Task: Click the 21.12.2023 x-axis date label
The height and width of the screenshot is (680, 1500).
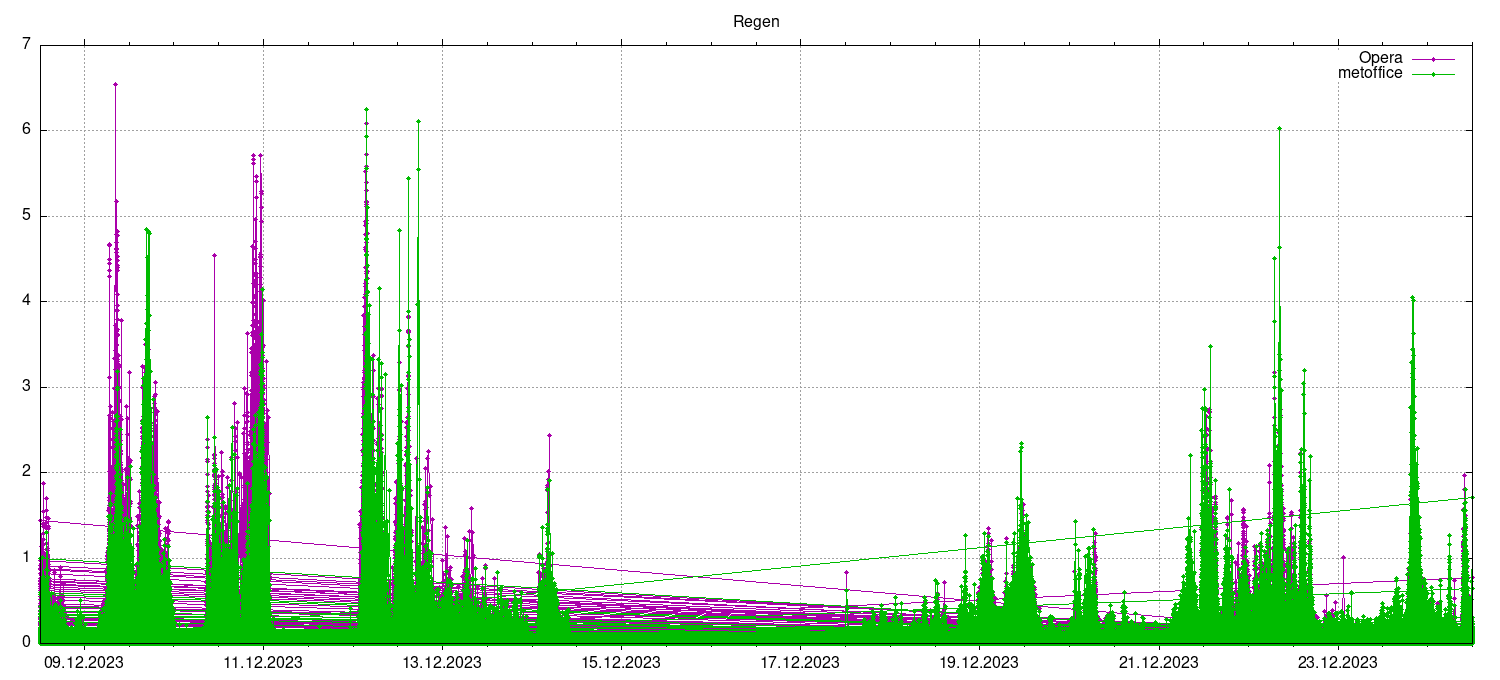Action: tap(1158, 661)
